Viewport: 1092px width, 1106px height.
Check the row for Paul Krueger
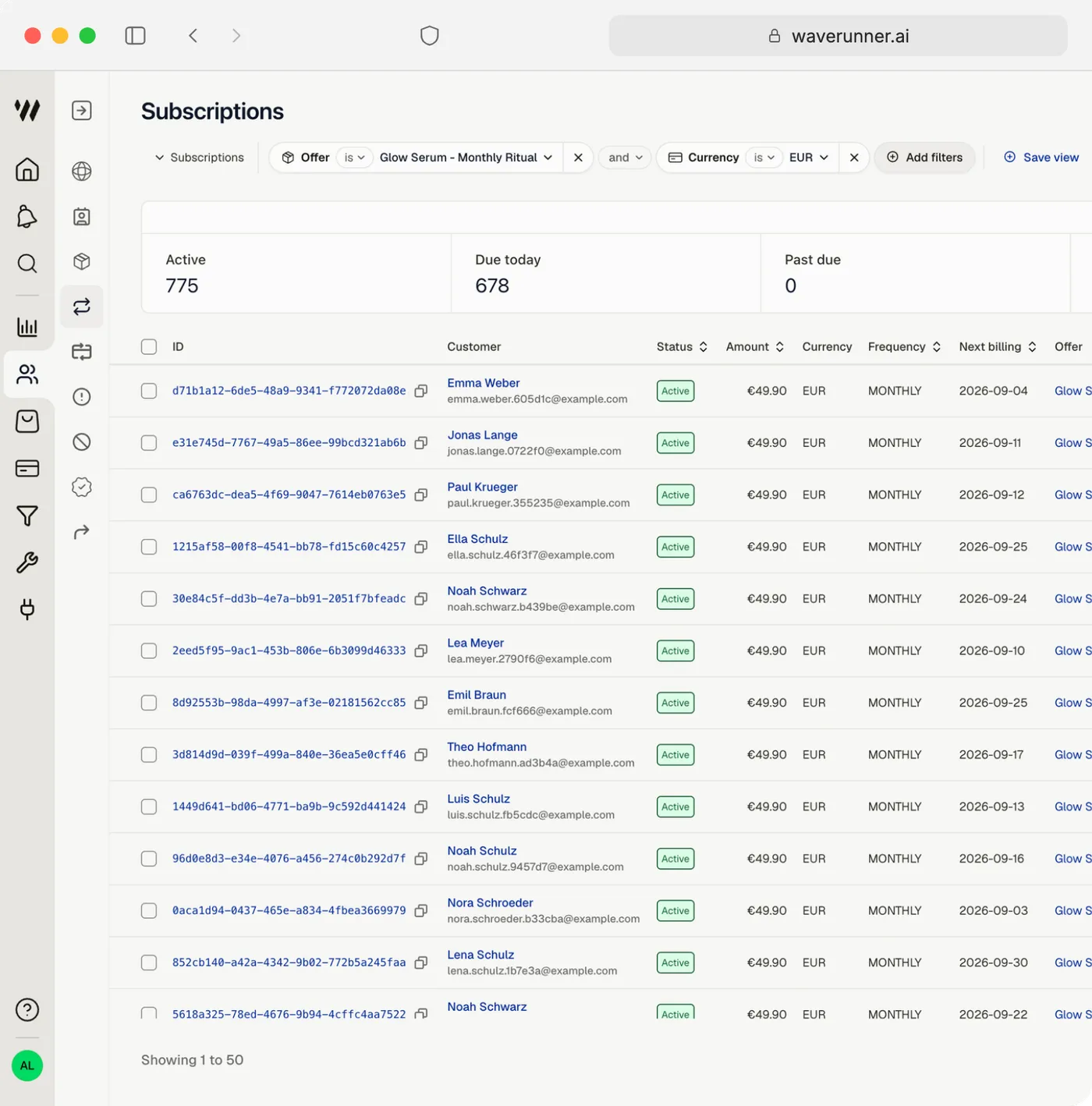(x=149, y=495)
